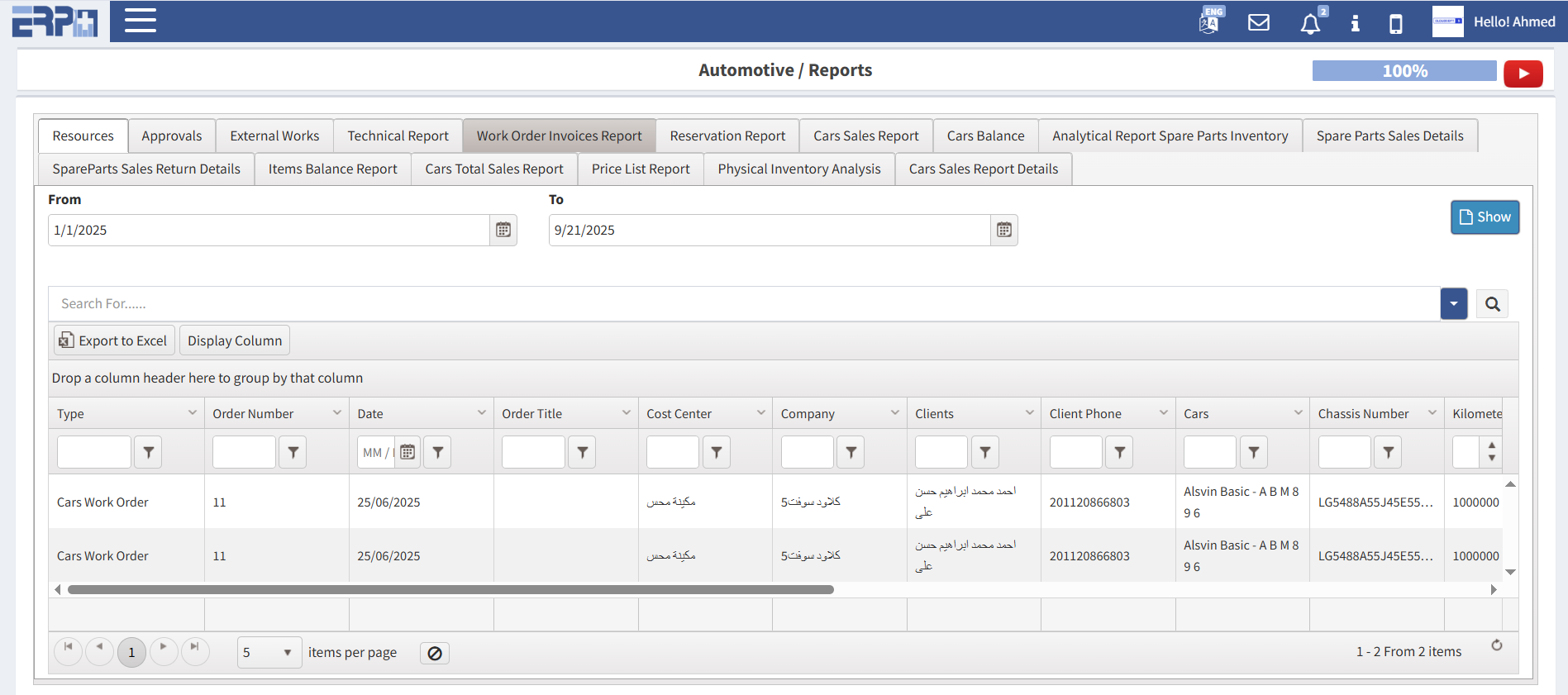Open notifications bell icon

(x=1310, y=24)
